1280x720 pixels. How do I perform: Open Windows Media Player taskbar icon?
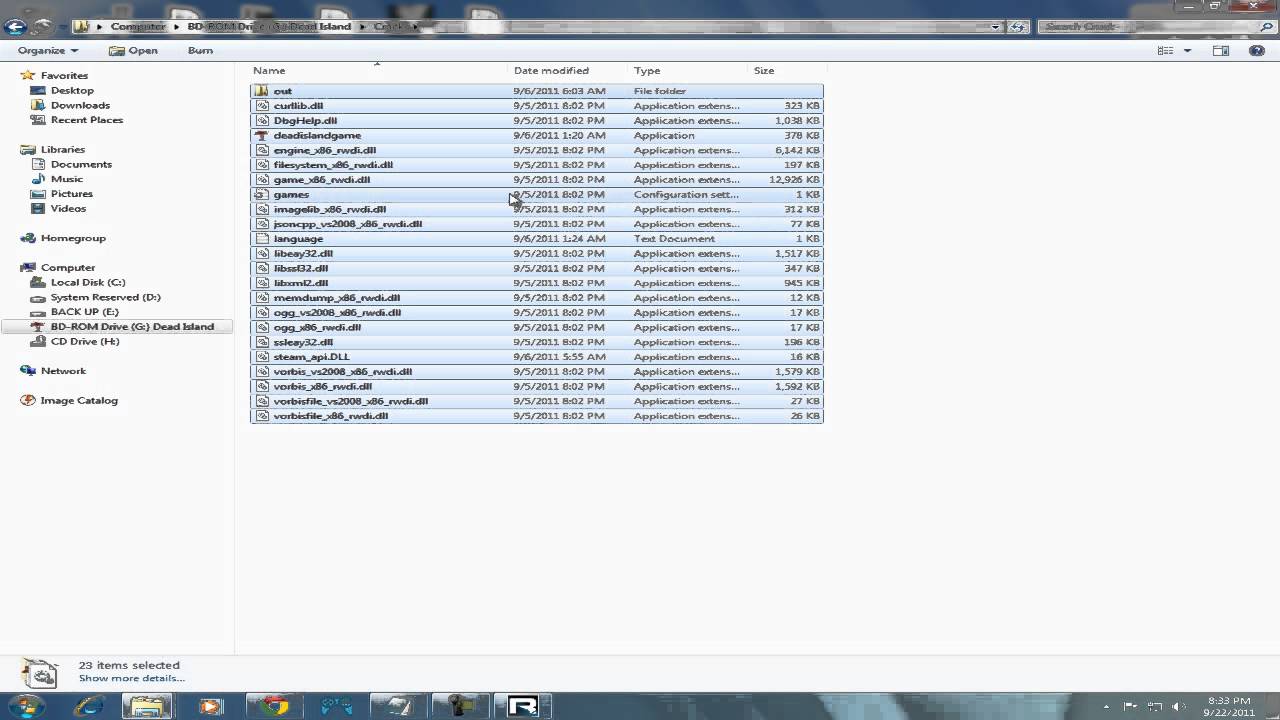(209, 706)
